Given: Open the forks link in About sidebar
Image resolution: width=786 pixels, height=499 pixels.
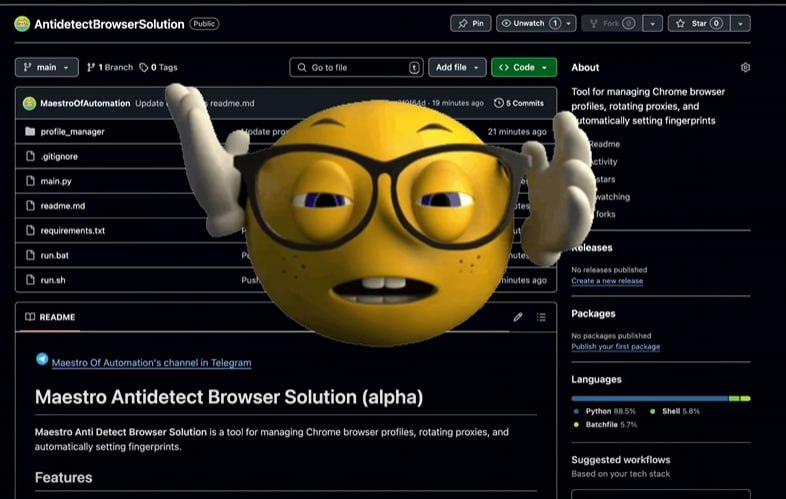Looking at the screenshot, I should [606, 214].
